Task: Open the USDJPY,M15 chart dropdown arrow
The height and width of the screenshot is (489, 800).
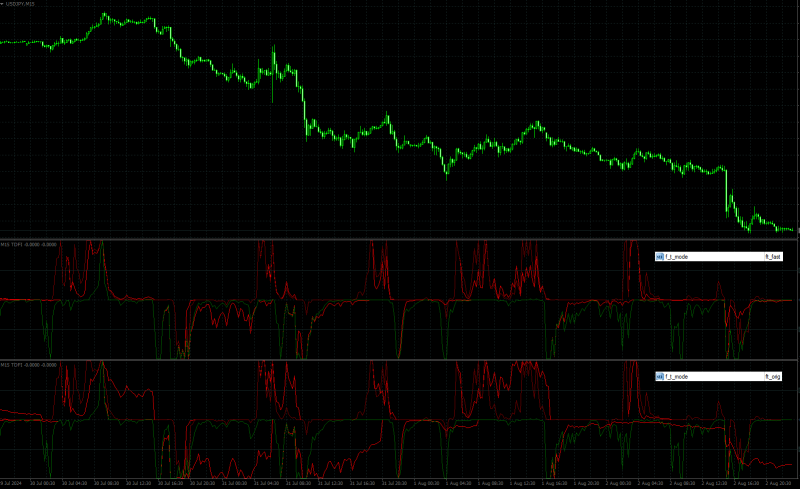Action: pos(2,4)
